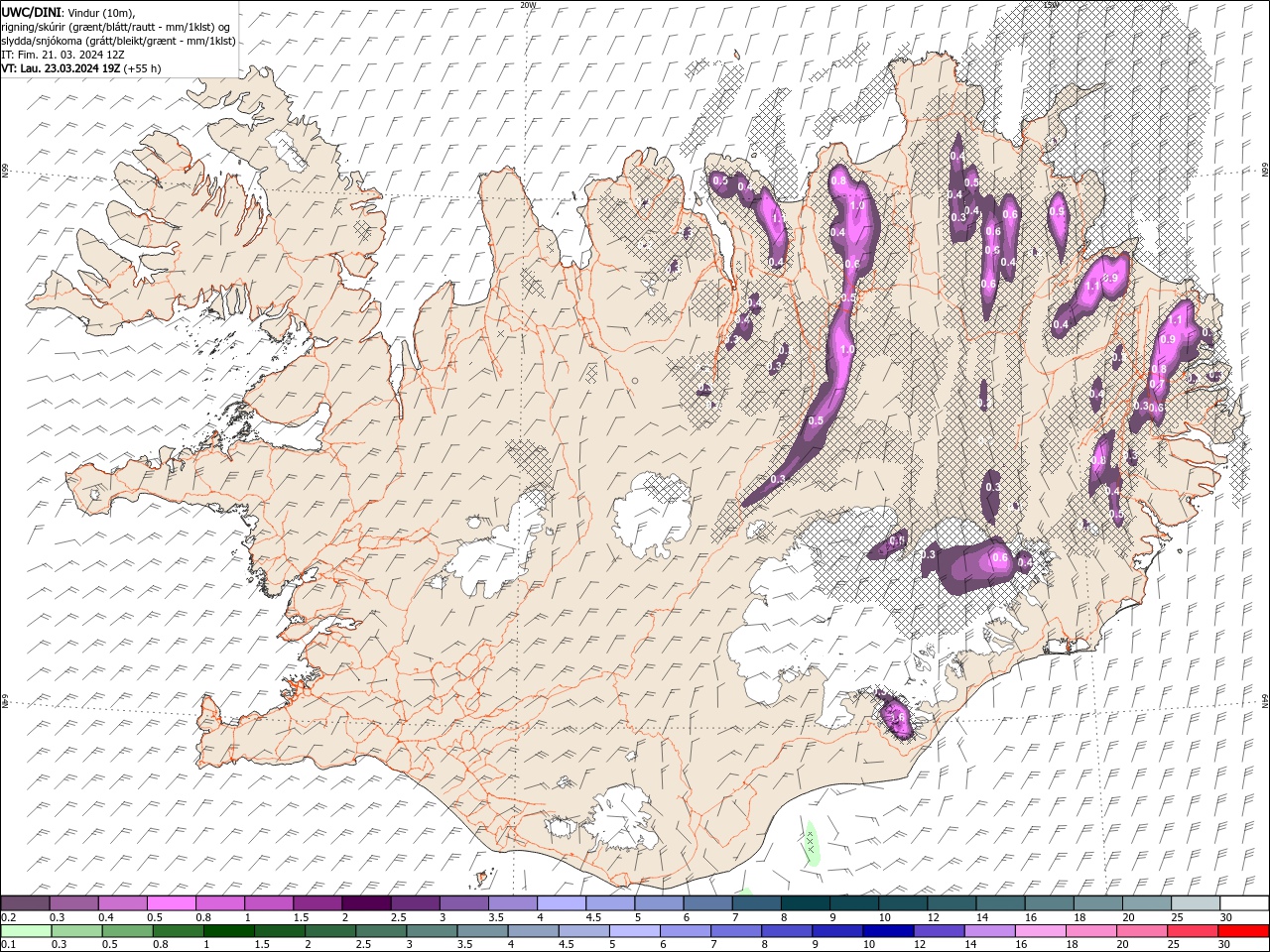Click the green rain patch offshore south
1270x952 pixels.
click(811, 843)
